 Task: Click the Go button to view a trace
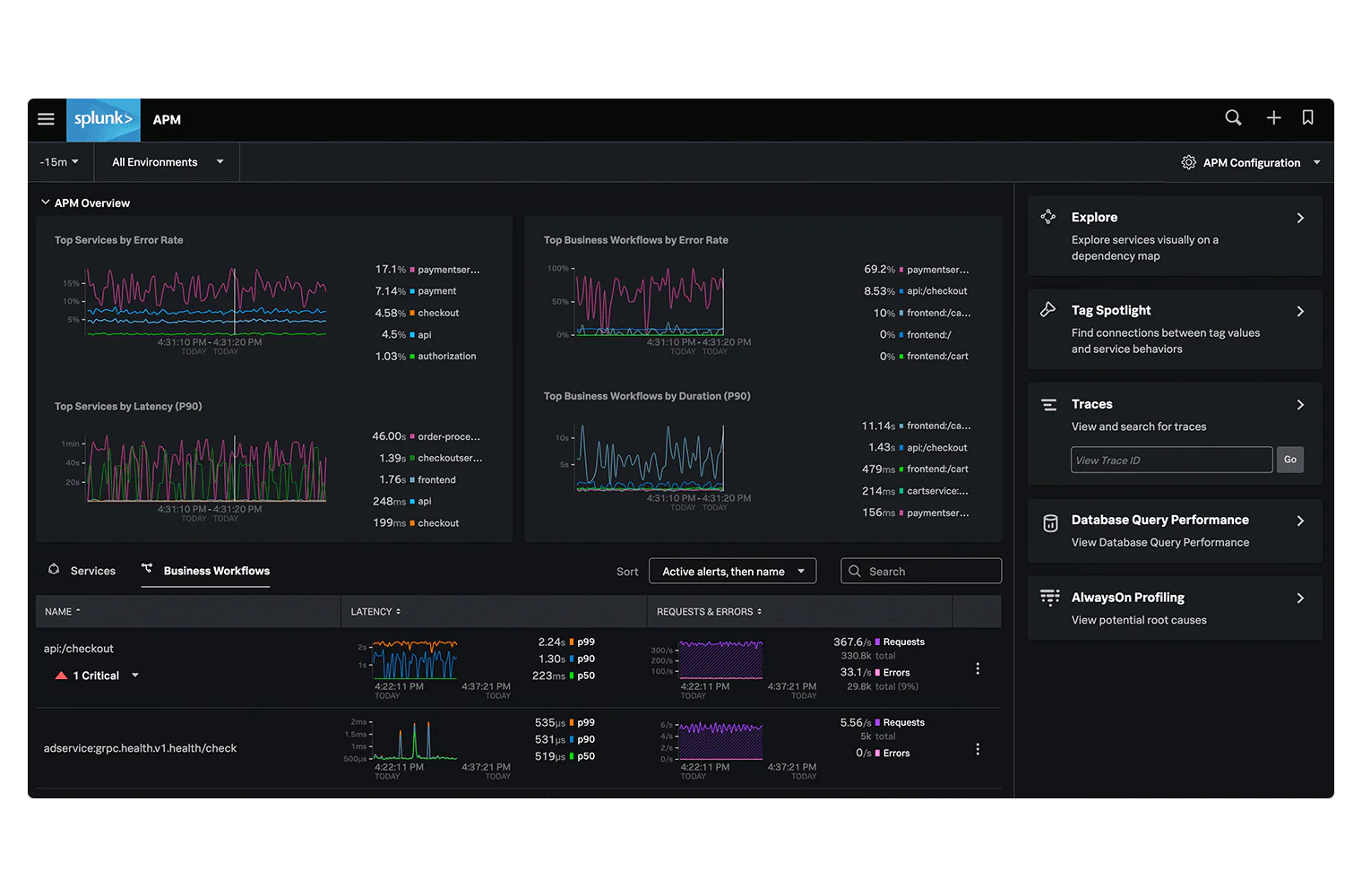click(1289, 460)
